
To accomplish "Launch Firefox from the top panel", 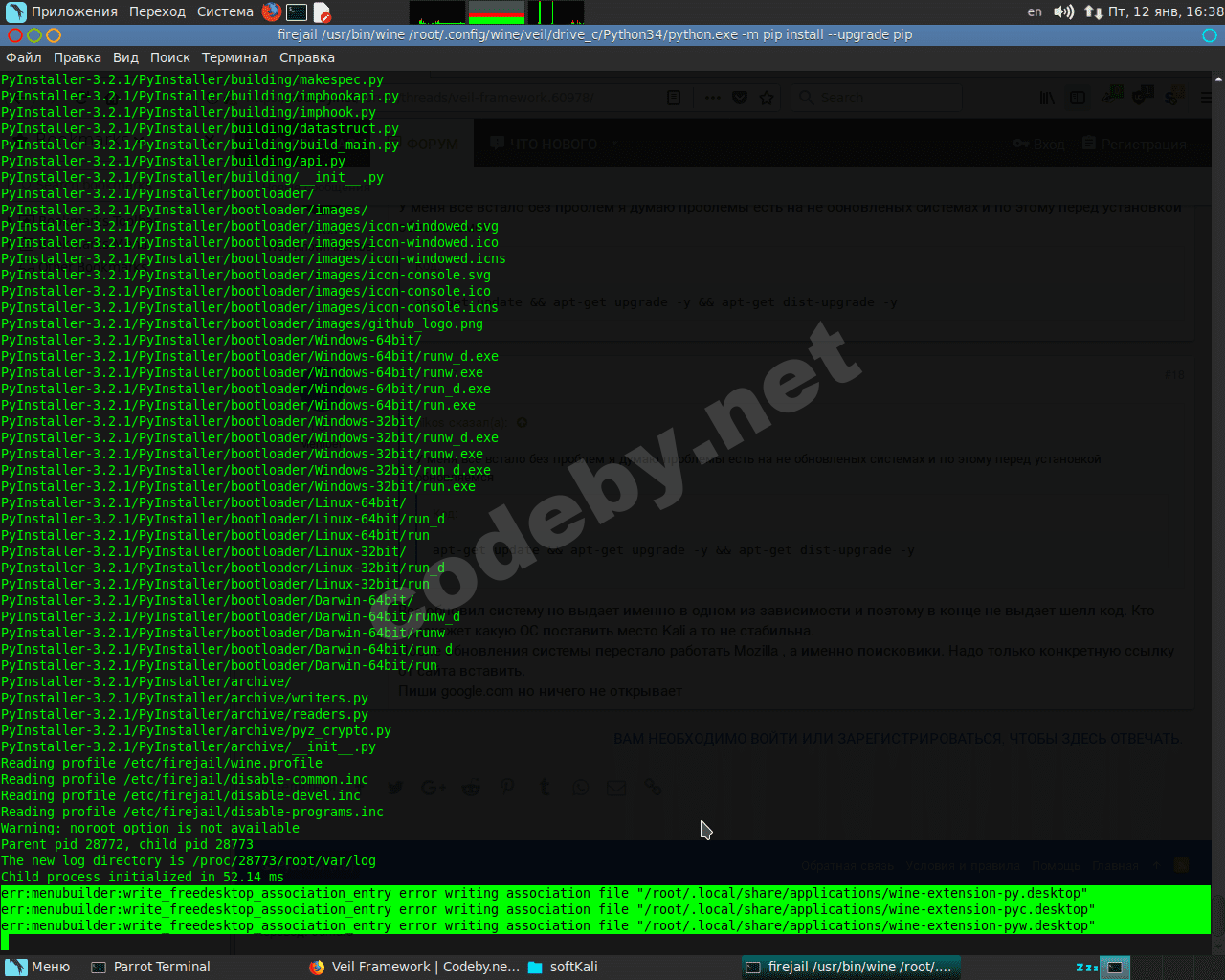I will (272, 11).
